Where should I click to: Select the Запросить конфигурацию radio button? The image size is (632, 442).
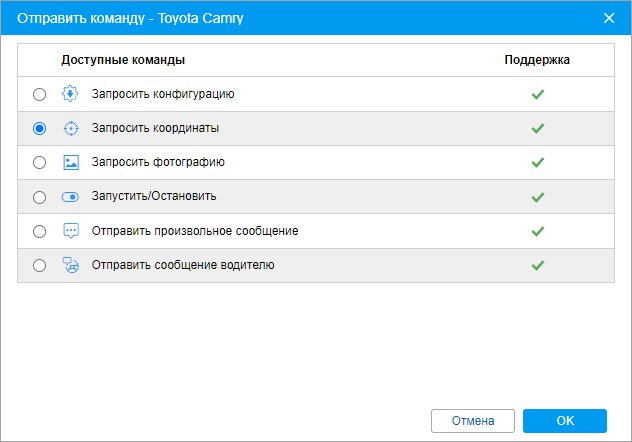(x=40, y=94)
